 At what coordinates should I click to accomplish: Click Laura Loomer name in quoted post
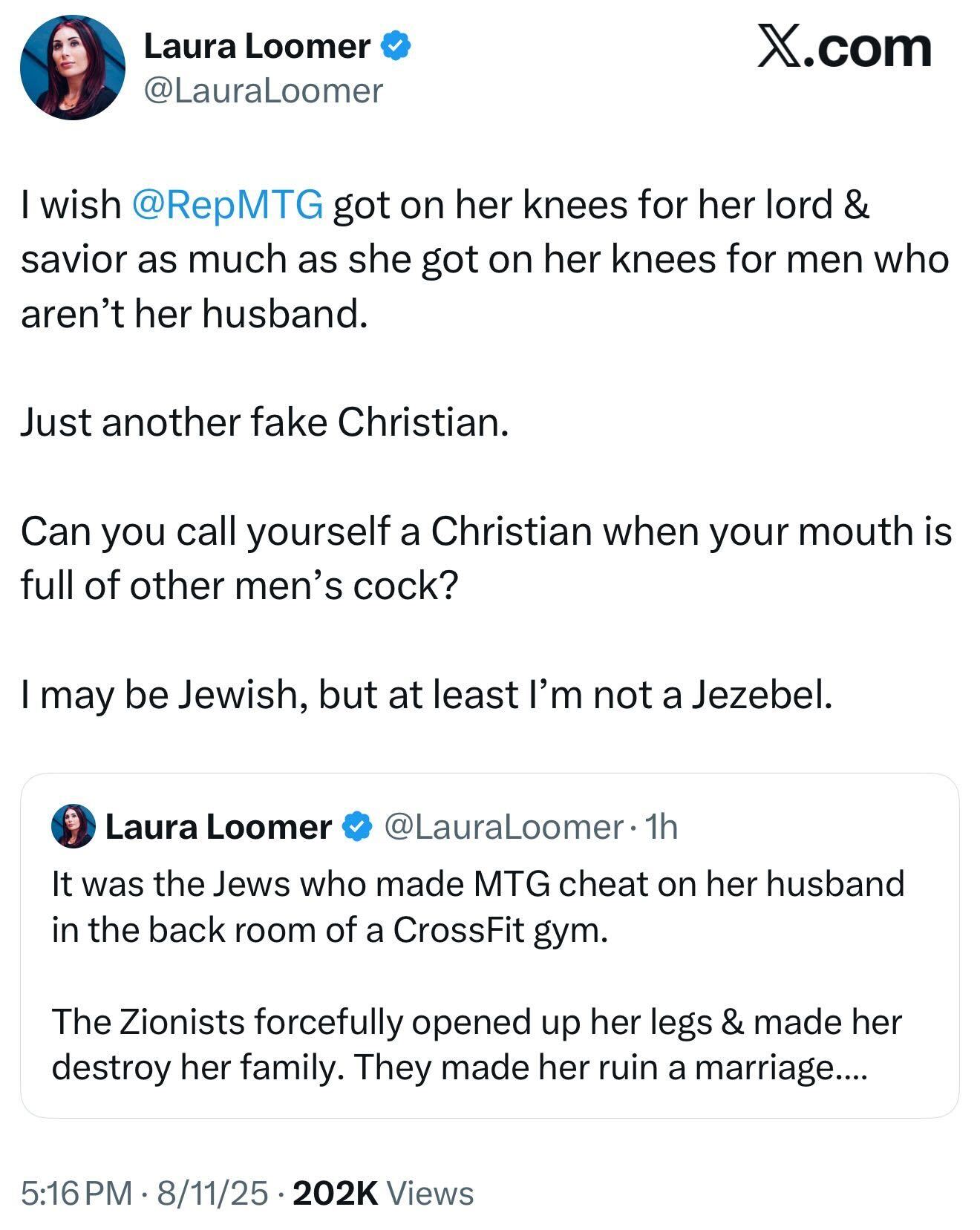(x=218, y=826)
